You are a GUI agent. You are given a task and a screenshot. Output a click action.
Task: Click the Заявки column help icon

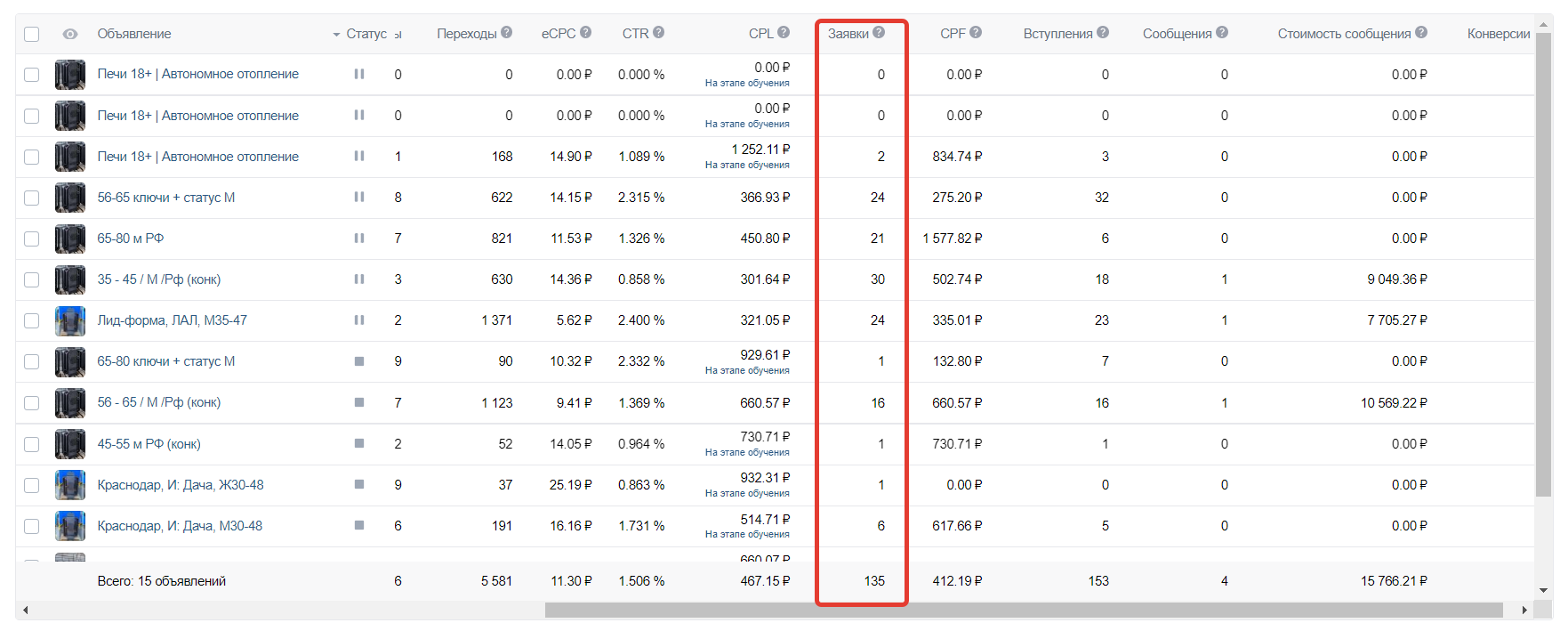[879, 33]
